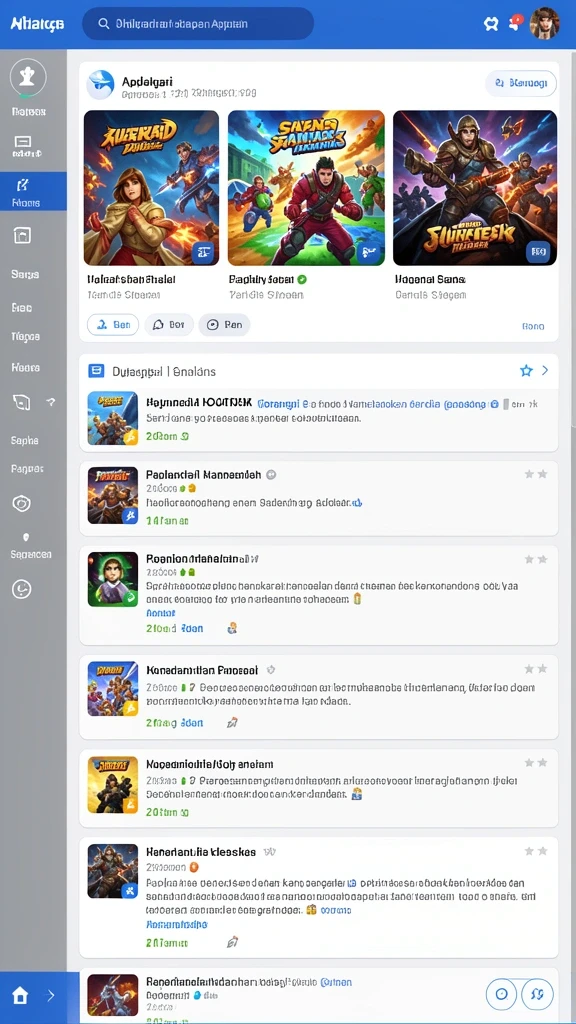The height and width of the screenshot is (1024, 576).
Task: Click the blue list icon in the section header
Action: coord(96,371)
